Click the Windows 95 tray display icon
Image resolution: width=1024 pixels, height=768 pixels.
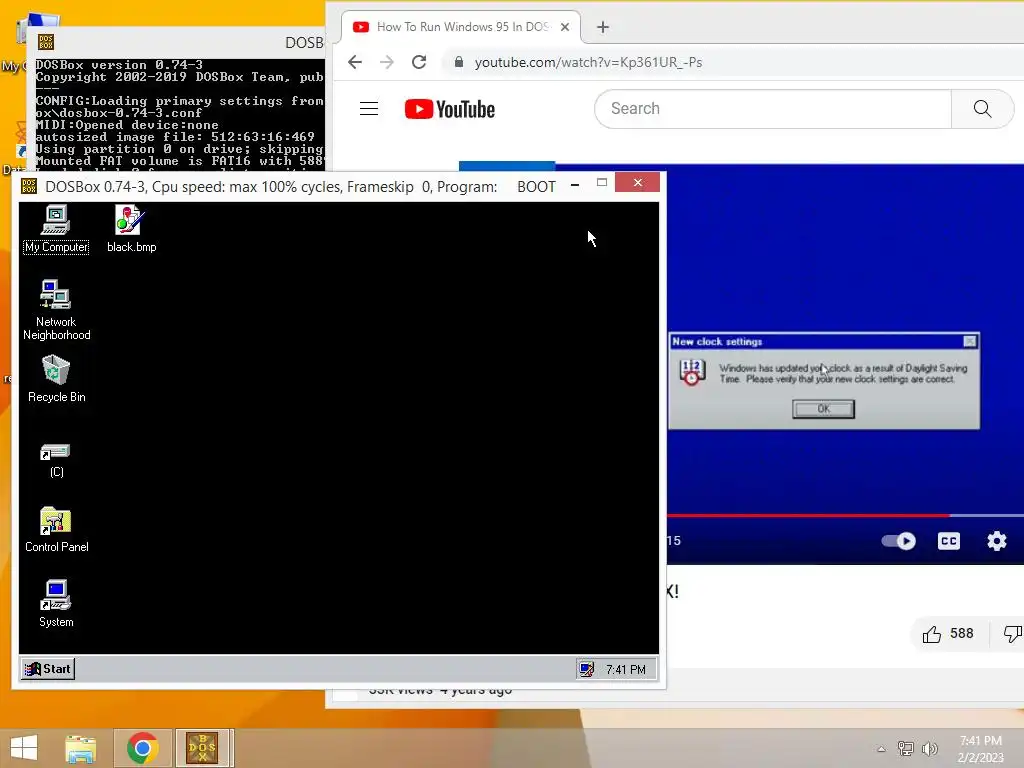coord(586,669)
